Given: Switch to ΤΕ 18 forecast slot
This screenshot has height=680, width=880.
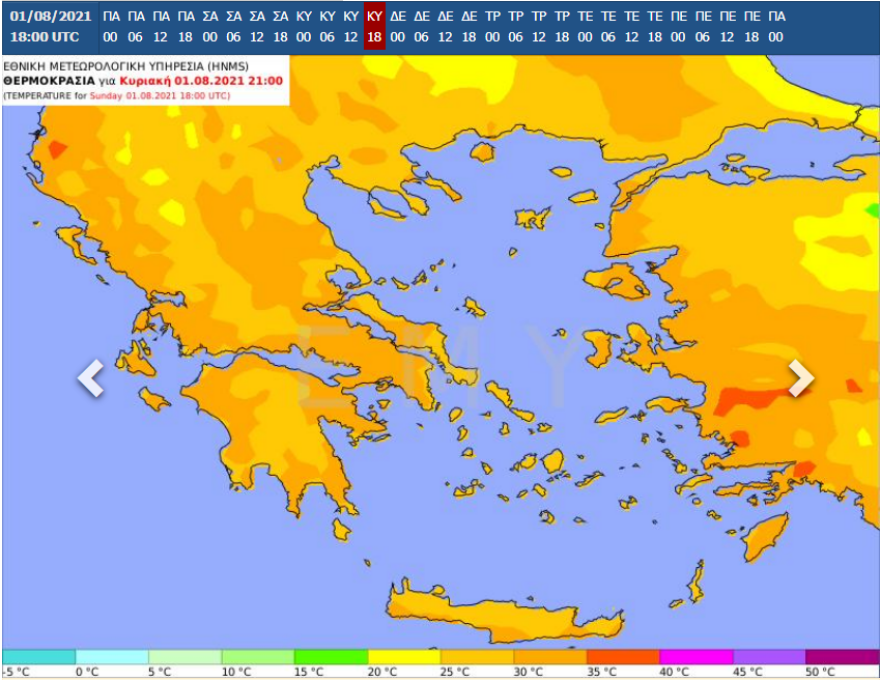Looking at the screenshot, I should (654, 27).
